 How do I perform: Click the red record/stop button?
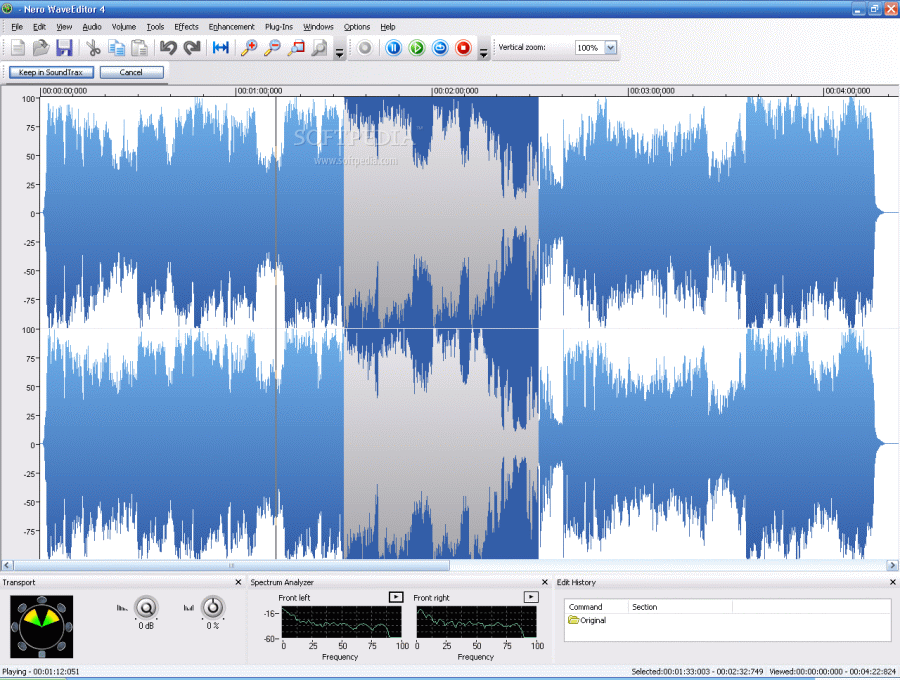point(463,48)
